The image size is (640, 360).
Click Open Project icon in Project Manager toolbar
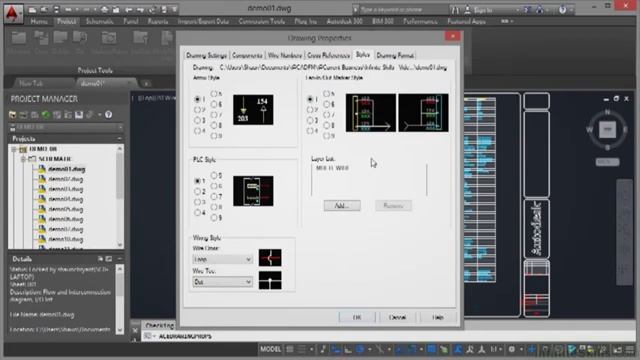click(x=13, y=115)
